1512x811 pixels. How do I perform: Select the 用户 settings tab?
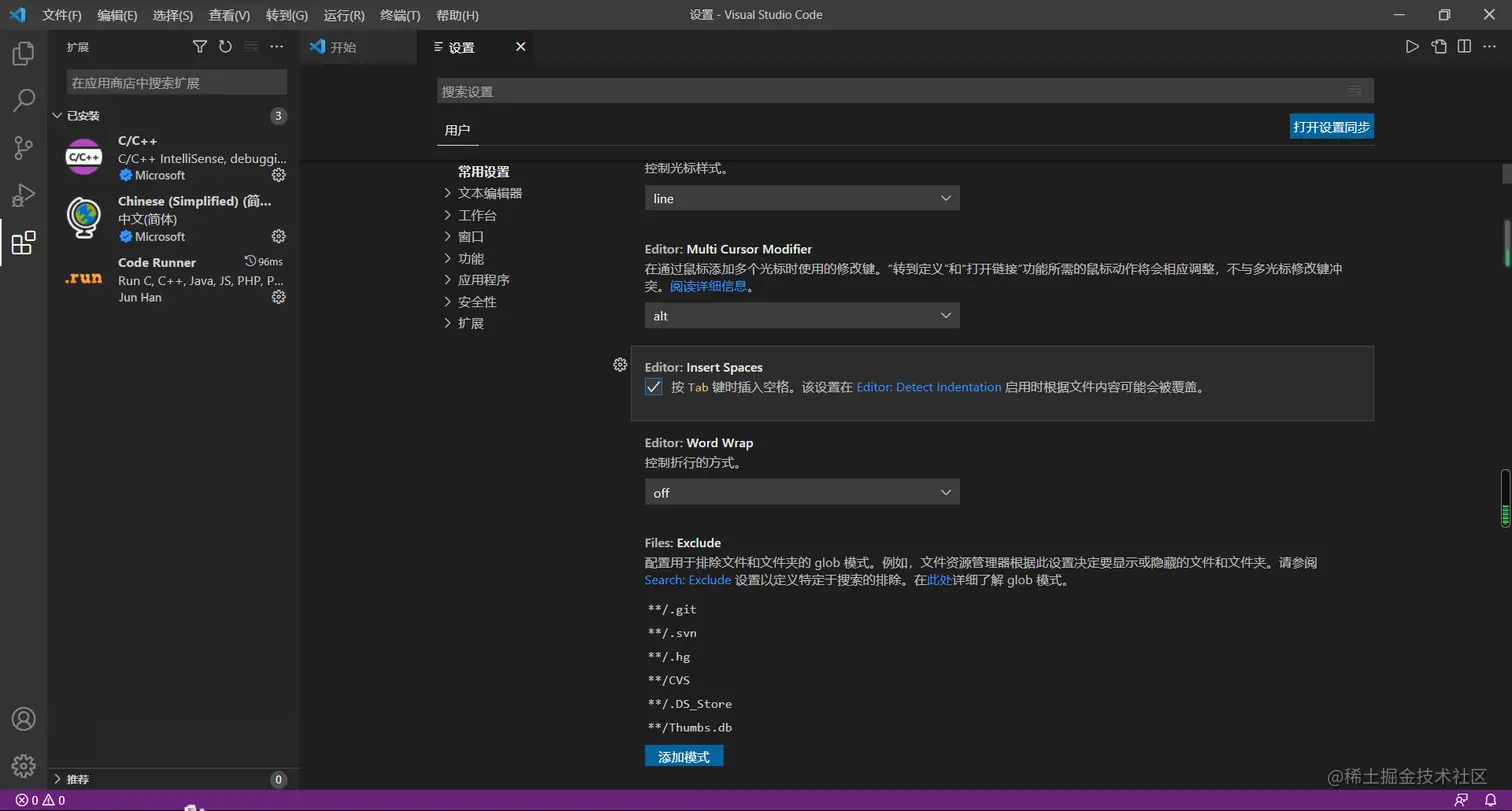(457, 130)
